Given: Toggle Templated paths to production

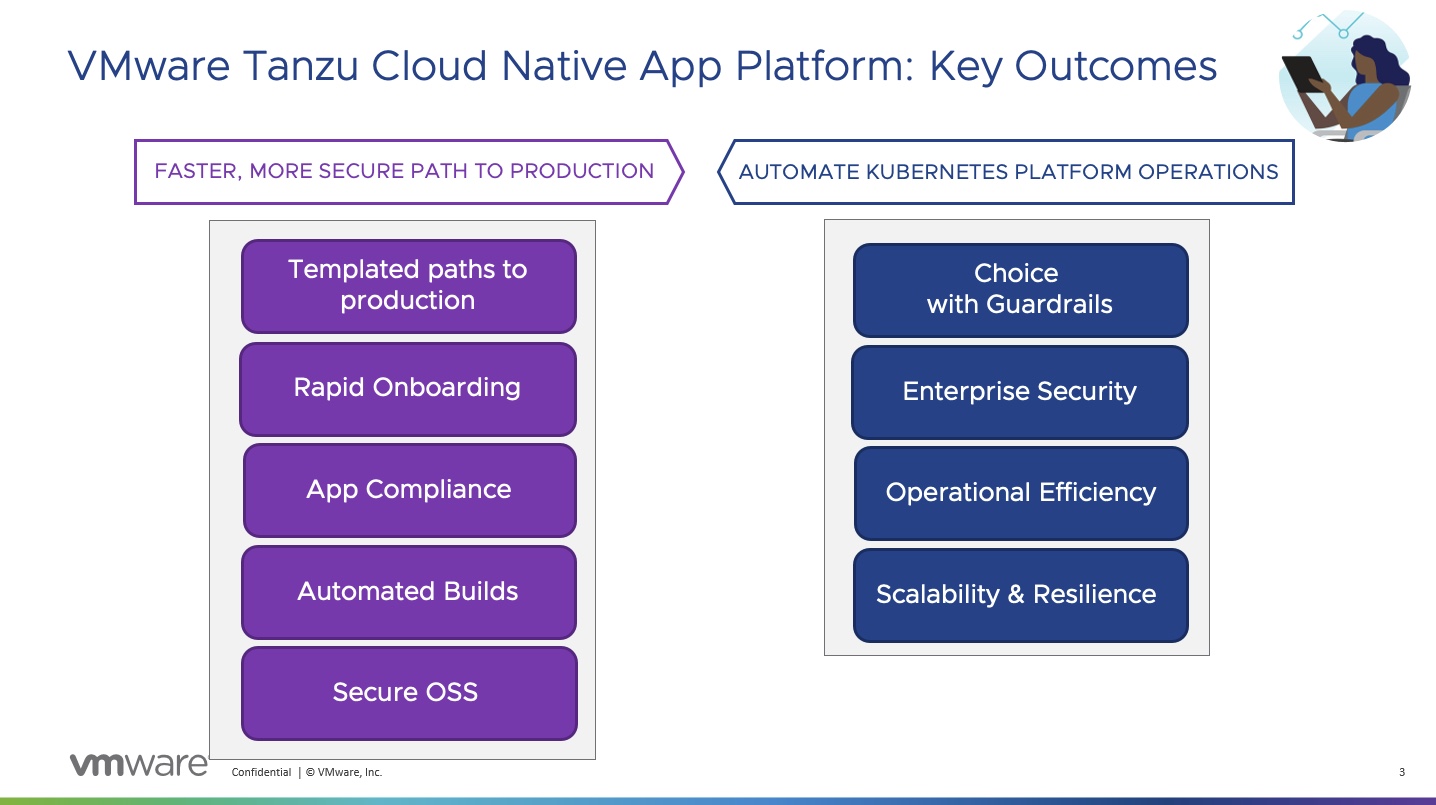Looking at the screenshot, I should point(408,285).
